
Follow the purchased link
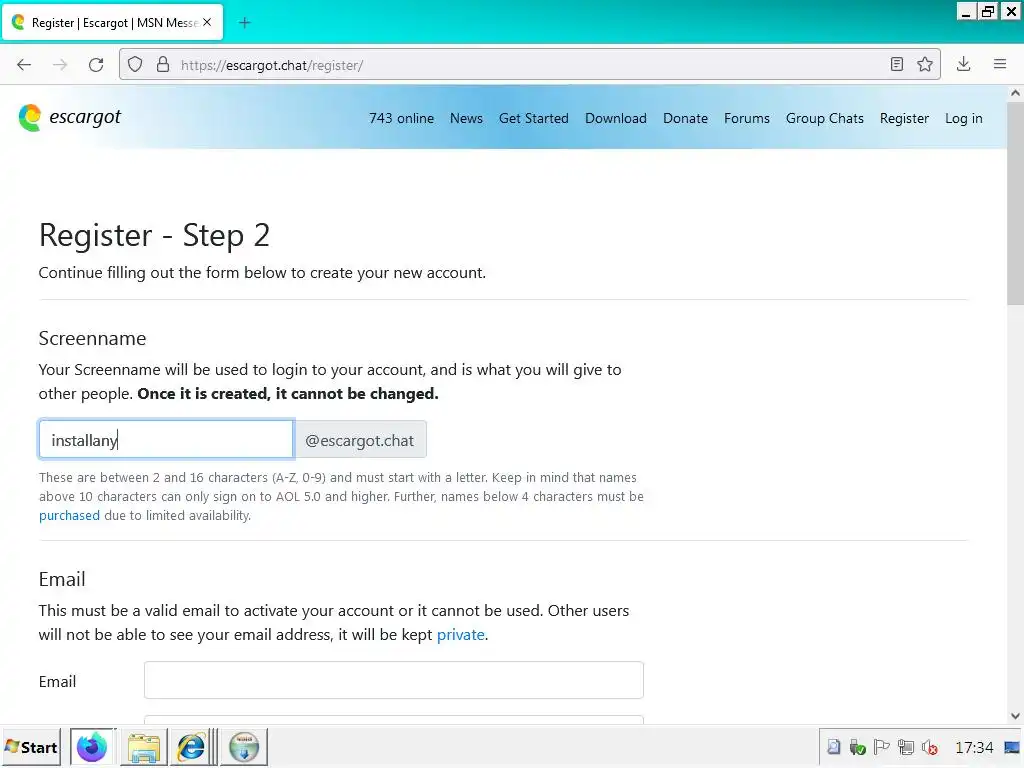coord(69,515)
